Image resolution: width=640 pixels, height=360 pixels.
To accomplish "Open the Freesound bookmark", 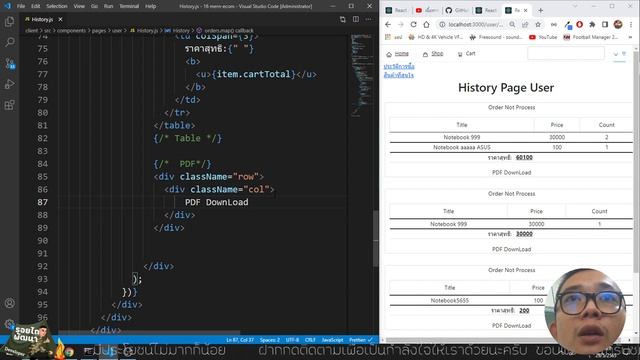I will (496, 37).
